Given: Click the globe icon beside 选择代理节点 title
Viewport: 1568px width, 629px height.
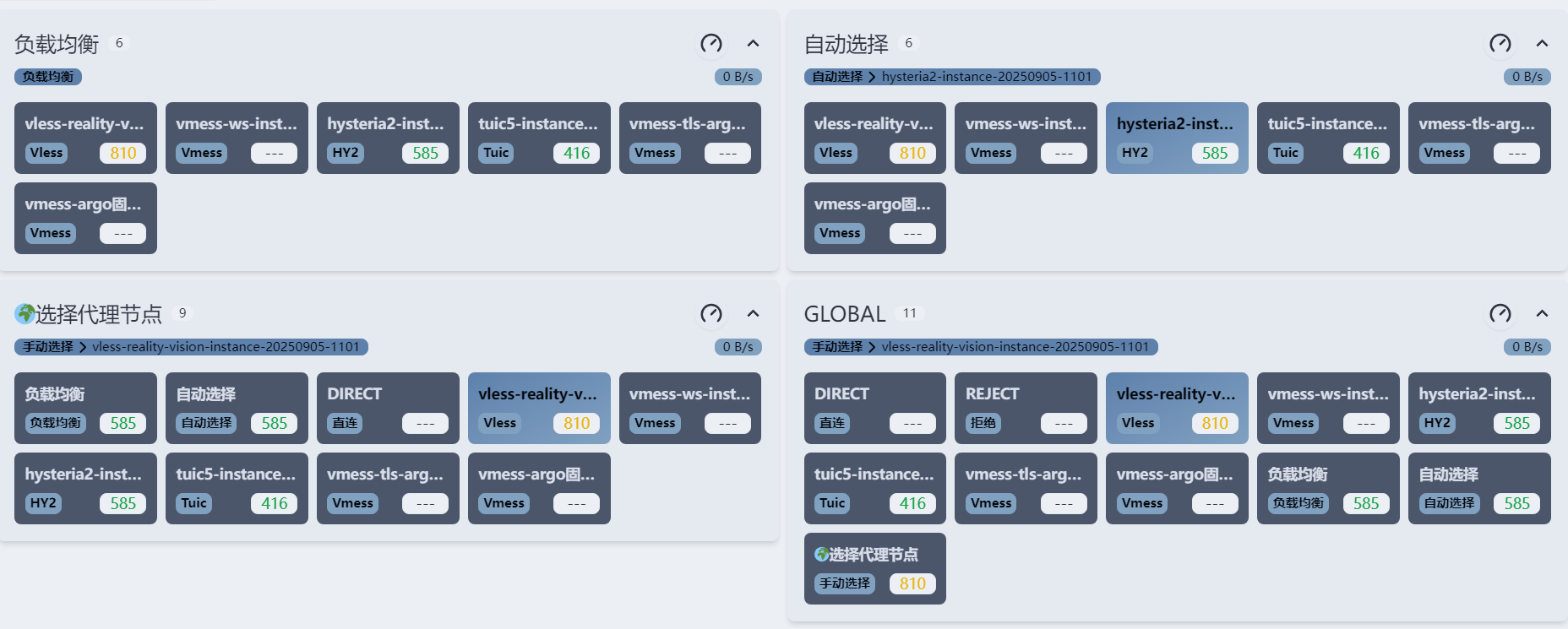Looking at the screenshot, I should click(x=24, y=315).
